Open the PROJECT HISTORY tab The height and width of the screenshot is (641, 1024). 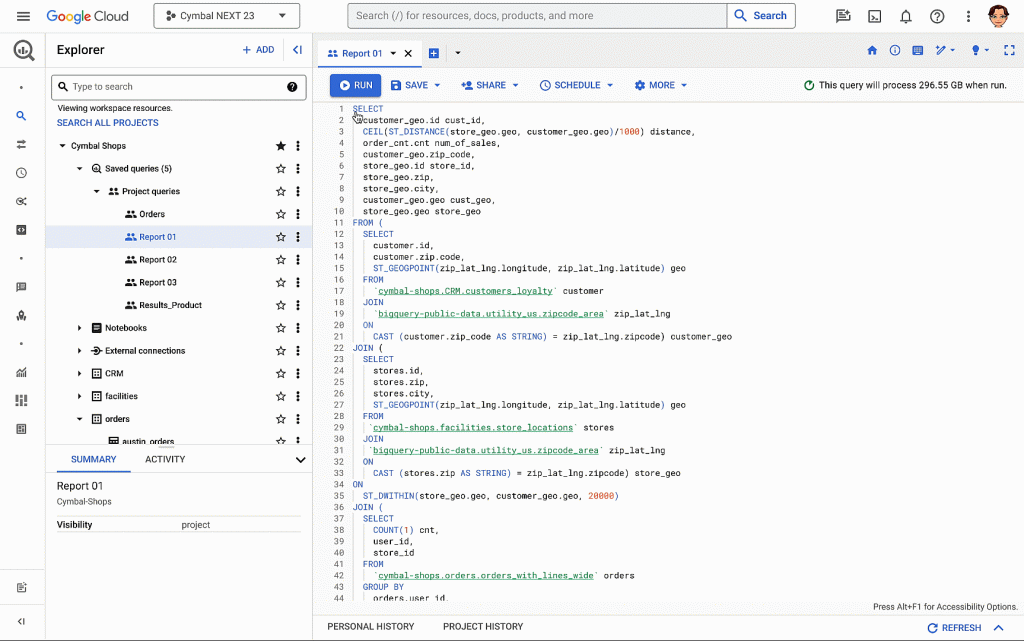tap(483, 627)
